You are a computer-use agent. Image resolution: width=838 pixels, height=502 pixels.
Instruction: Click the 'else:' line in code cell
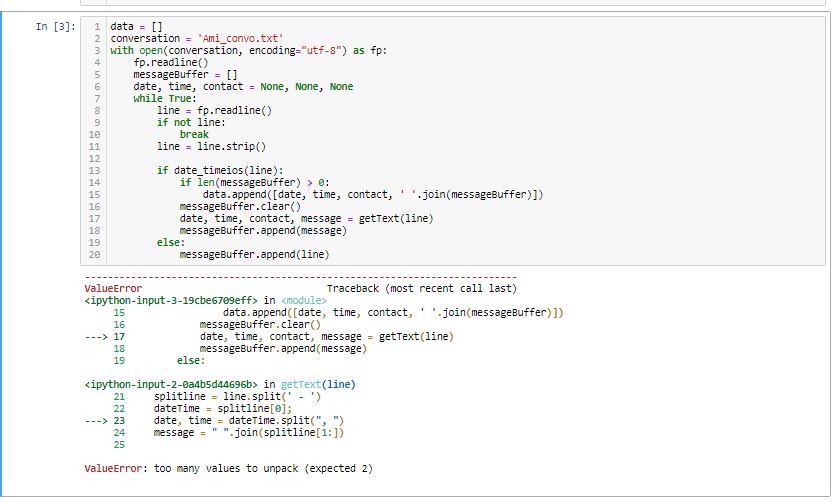point(170,243)
